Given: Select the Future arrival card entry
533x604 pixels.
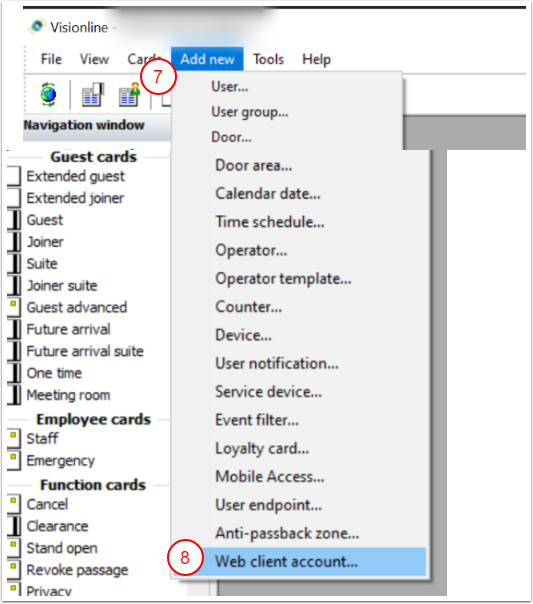Looking at the screenshot, I should (x=69, y=329).
